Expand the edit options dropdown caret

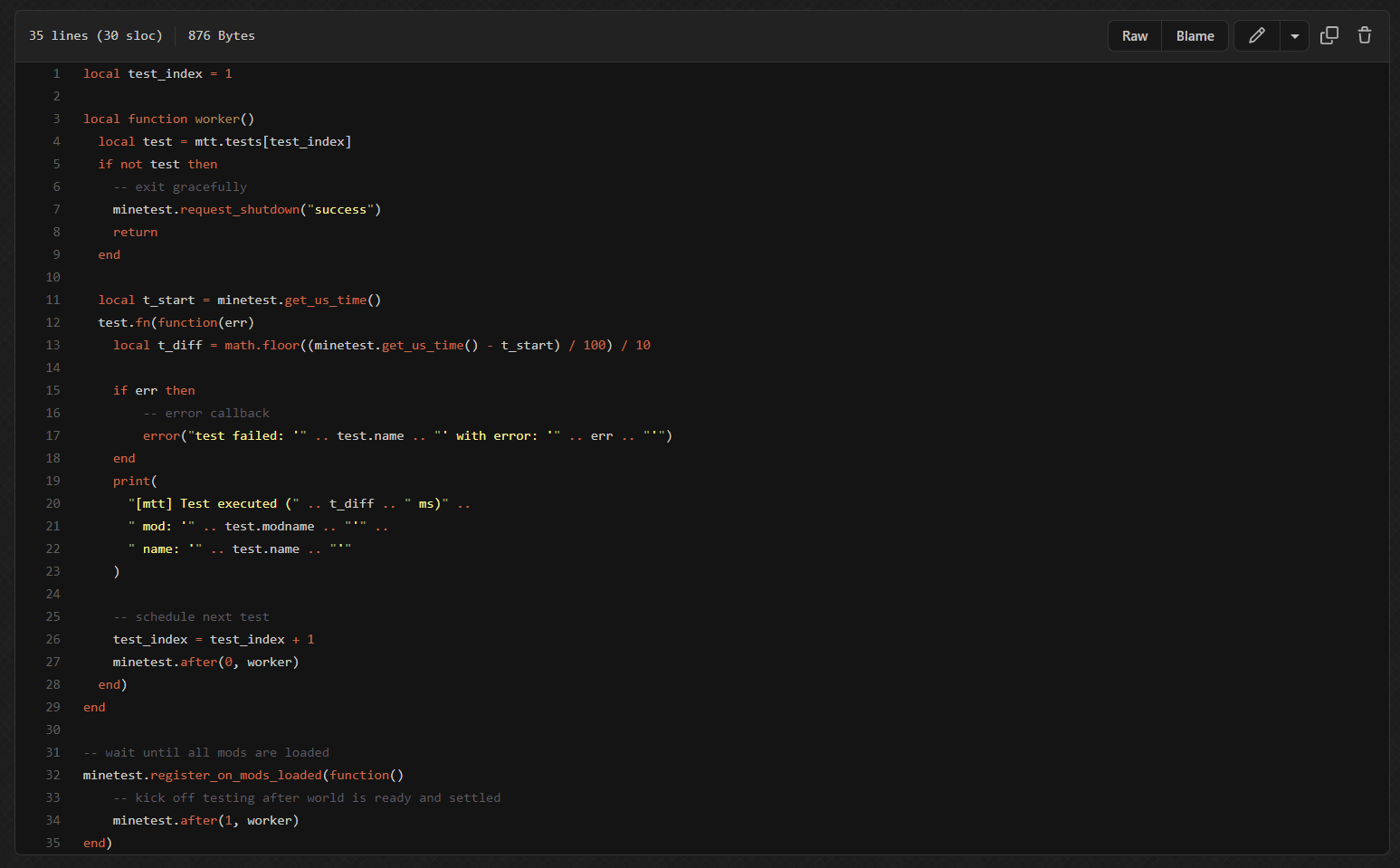(1294, 36)
